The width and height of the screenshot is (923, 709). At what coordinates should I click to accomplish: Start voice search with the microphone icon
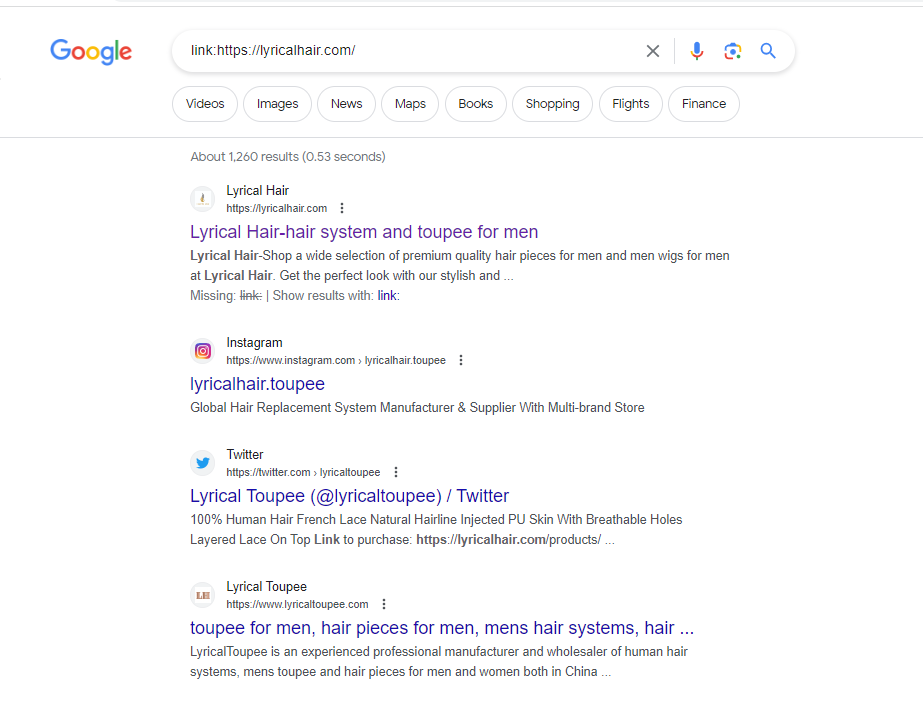pyautogui.click(x=697, y=51)
